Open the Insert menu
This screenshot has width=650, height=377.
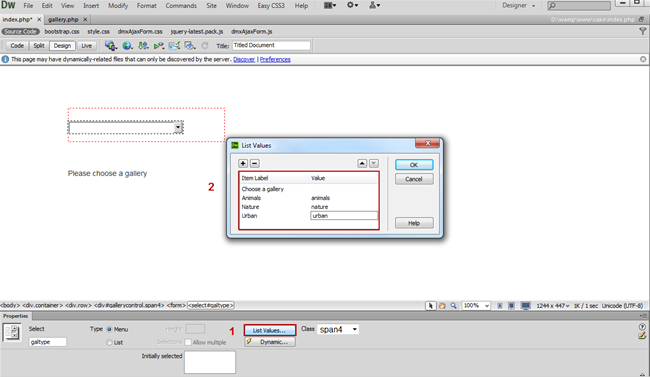91,6
